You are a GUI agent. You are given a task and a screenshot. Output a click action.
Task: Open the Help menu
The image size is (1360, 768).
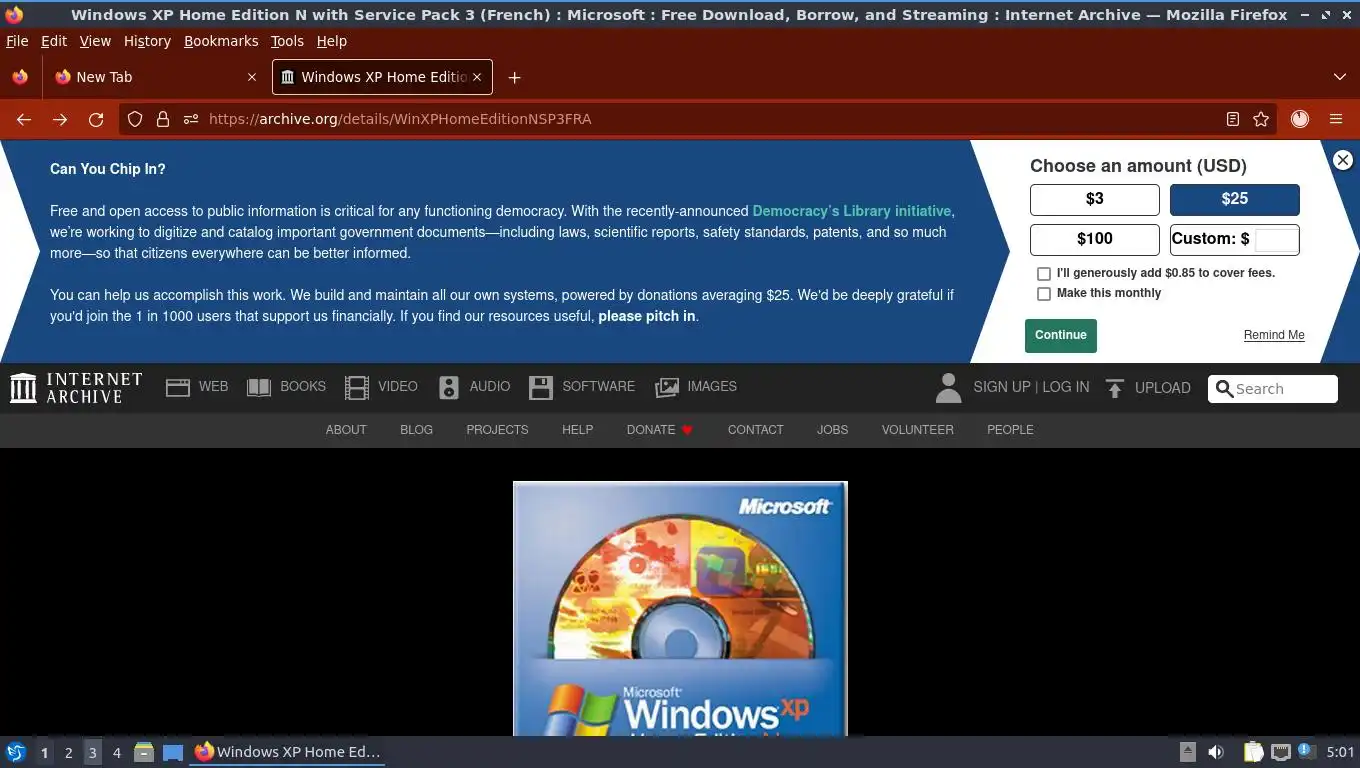[x=331, y=41]
